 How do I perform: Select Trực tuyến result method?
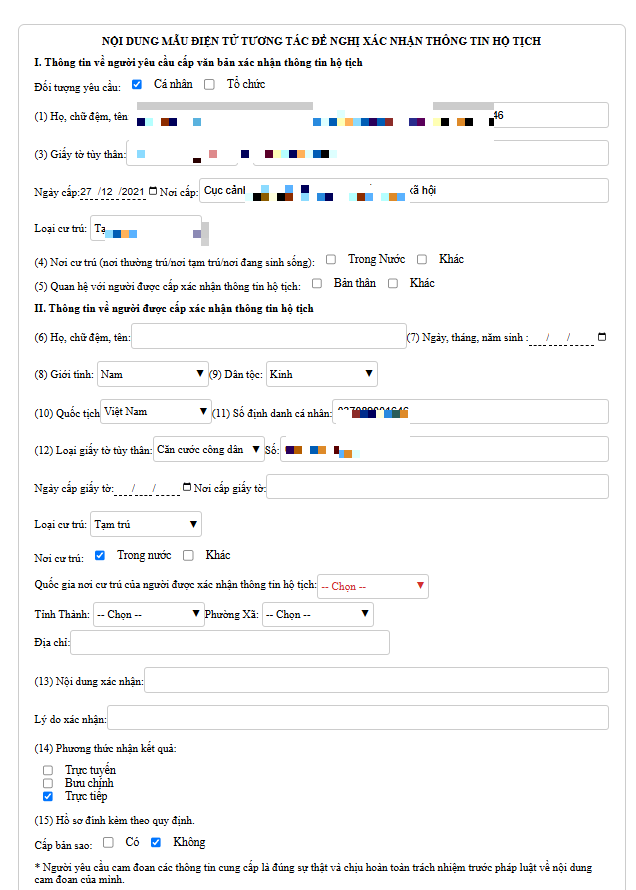(x=48, y=770)
